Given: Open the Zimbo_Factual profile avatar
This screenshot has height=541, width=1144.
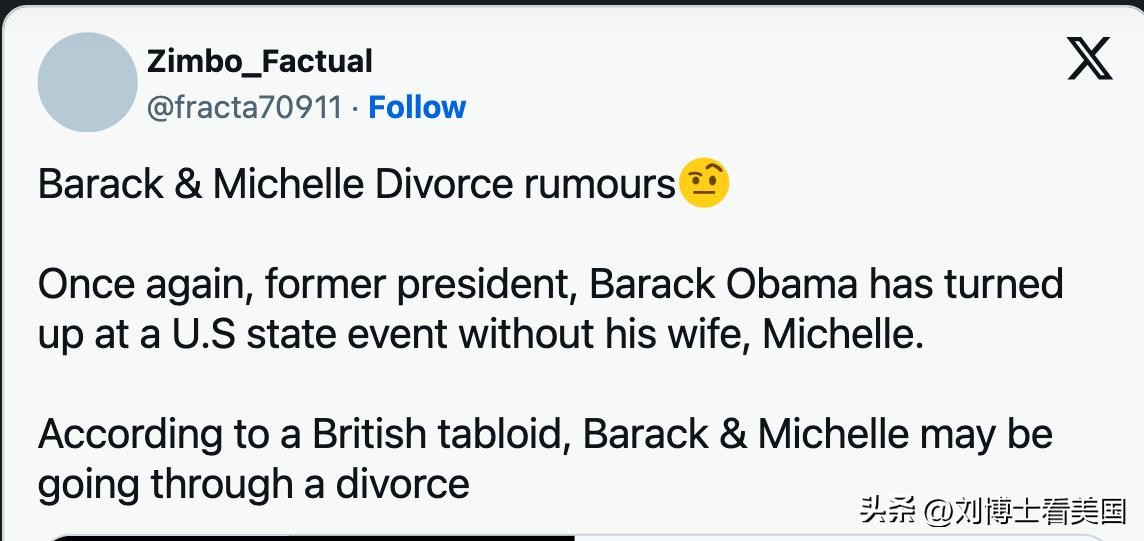Looking at the screenshot, I should coord(87,82).
